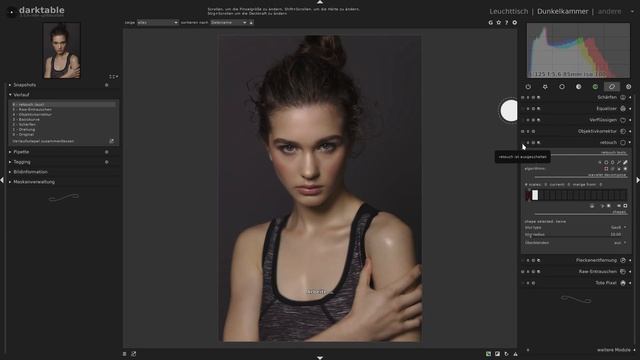Image resolution: width=640 pixels, height=360 pixels.
Task: Select the brush shape tool in retouch
Action: coord(625,162)
